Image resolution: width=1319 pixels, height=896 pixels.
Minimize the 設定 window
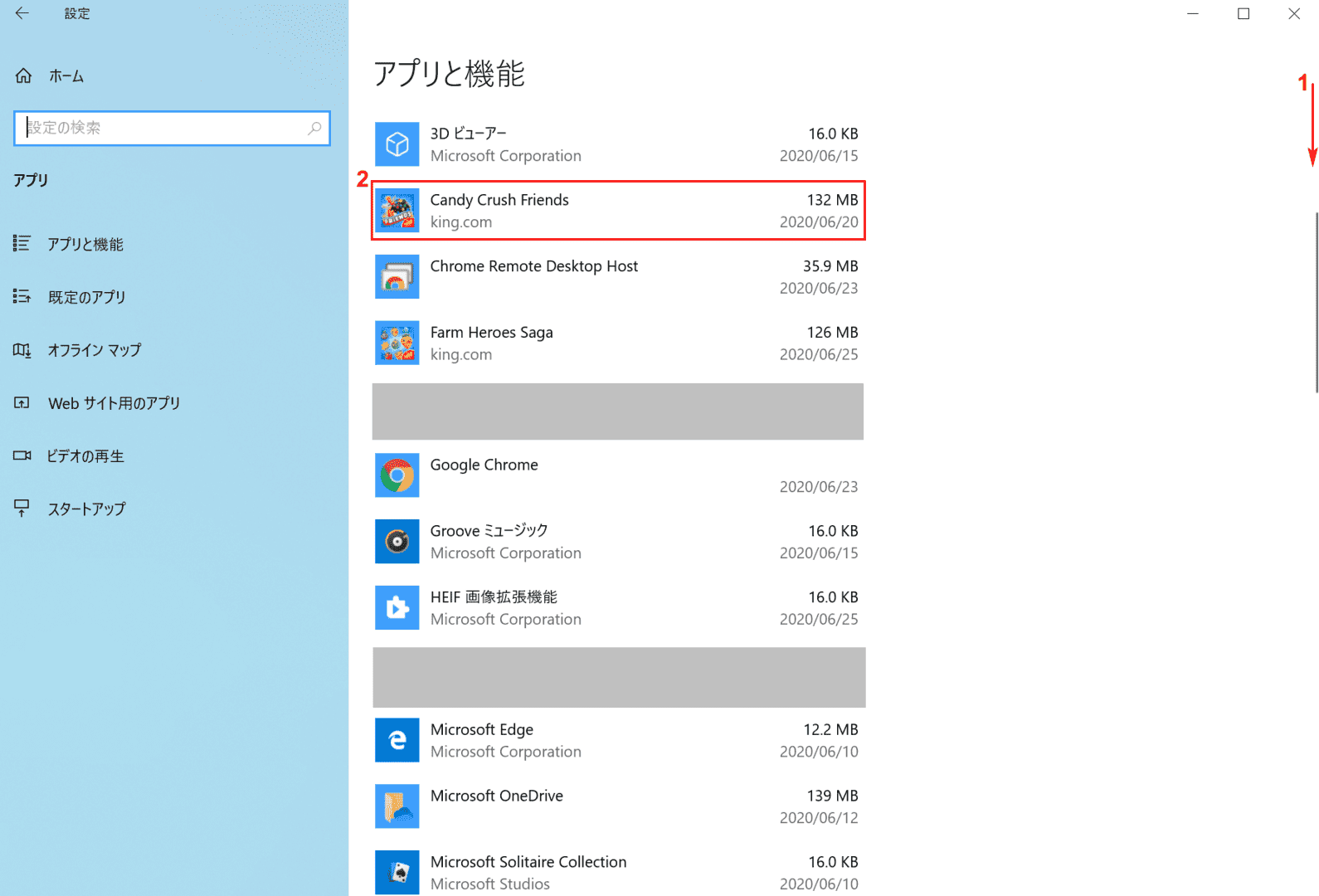[1193, 13]
